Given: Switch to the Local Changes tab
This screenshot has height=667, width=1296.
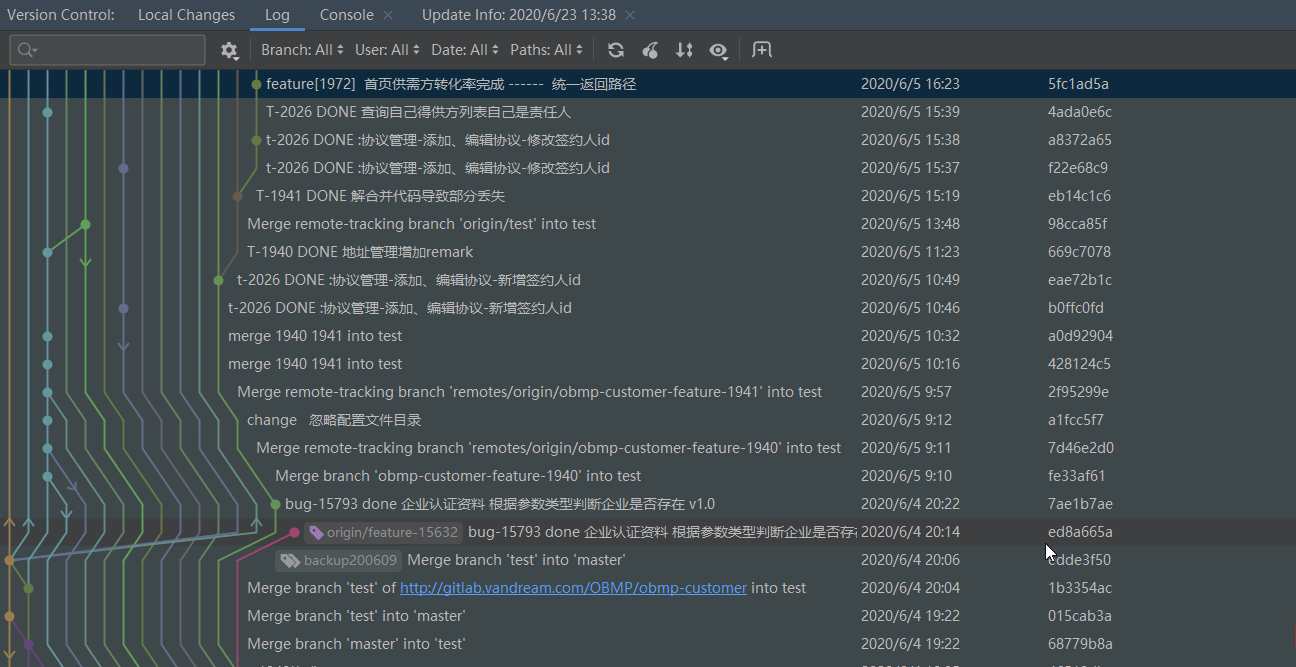Looking at the screenshot, I should [x=186, y=14].
